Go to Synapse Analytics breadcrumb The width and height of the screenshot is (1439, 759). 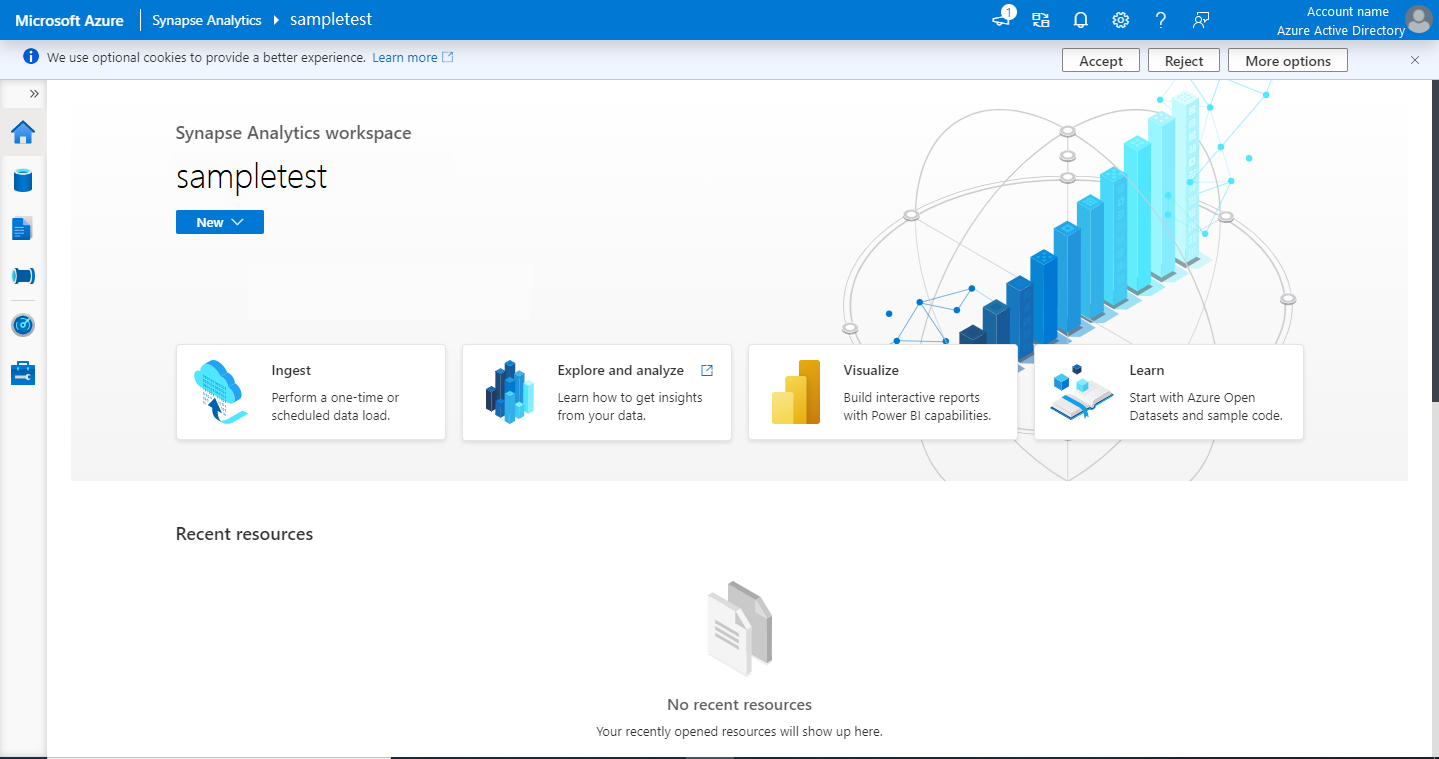[x=207, y=20]
